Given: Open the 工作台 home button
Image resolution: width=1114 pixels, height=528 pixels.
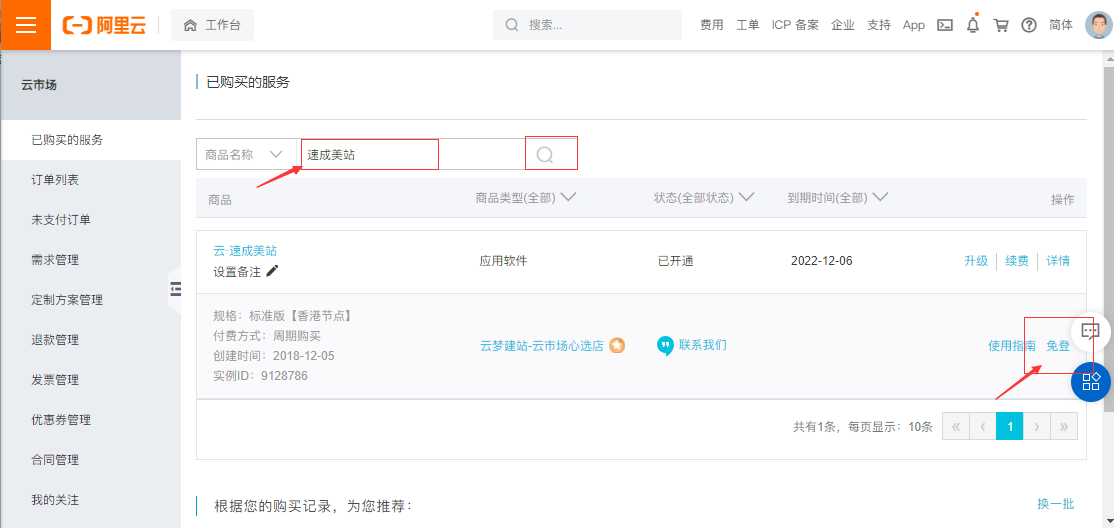Looking at the screenshot, I should point(212,25).
